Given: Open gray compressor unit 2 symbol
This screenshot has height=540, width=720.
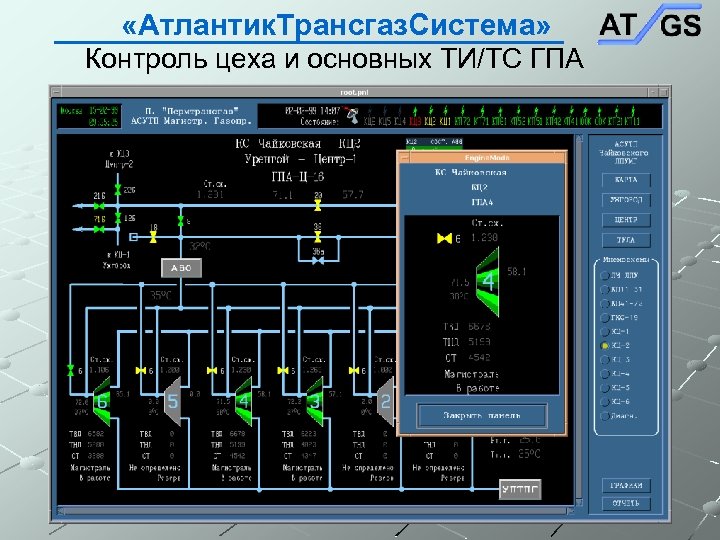Looking at the screenshot, I should click(385, 402).
